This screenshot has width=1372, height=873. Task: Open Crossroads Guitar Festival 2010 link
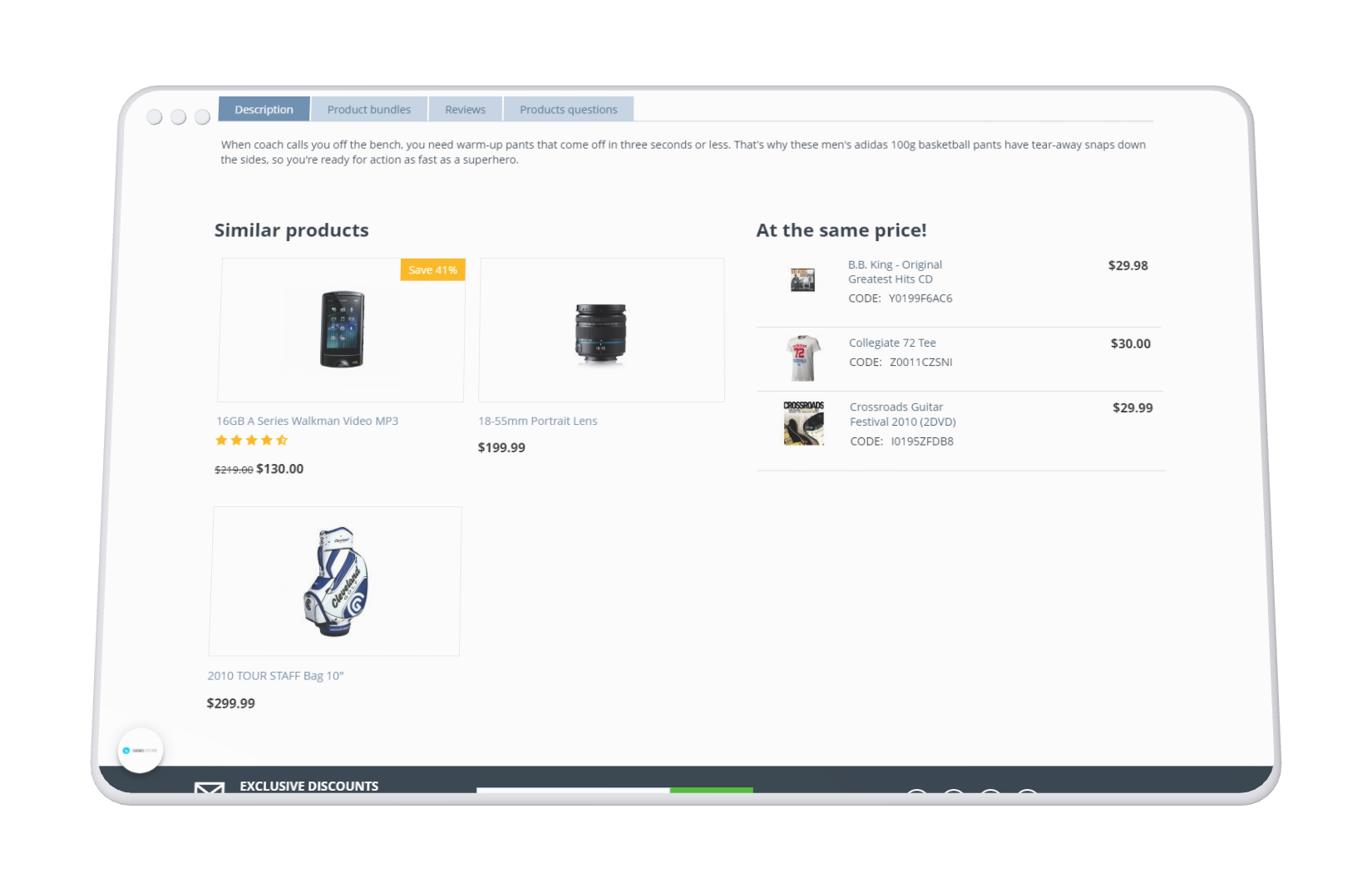(x=902, y=414)
